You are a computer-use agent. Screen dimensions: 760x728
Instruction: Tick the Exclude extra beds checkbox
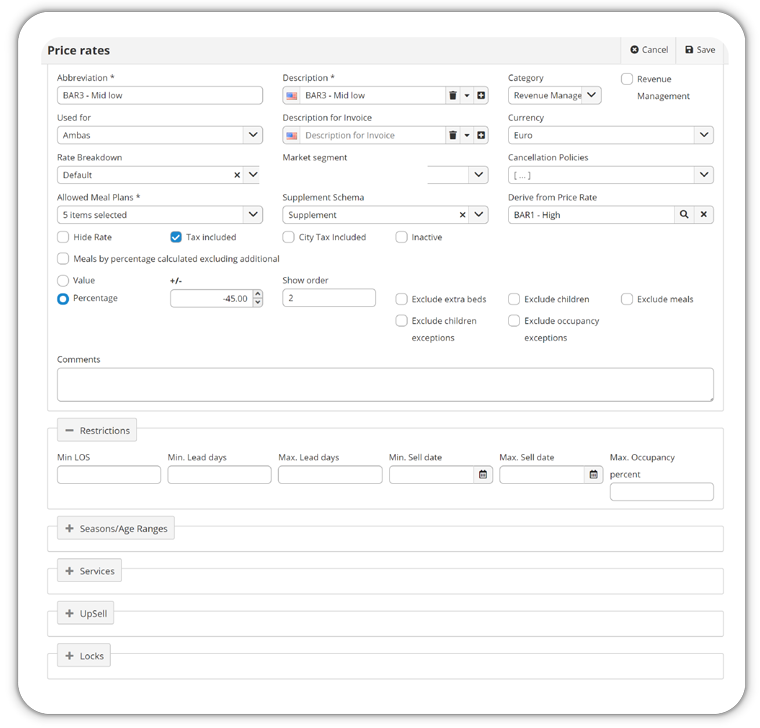(x=401, y=299)
